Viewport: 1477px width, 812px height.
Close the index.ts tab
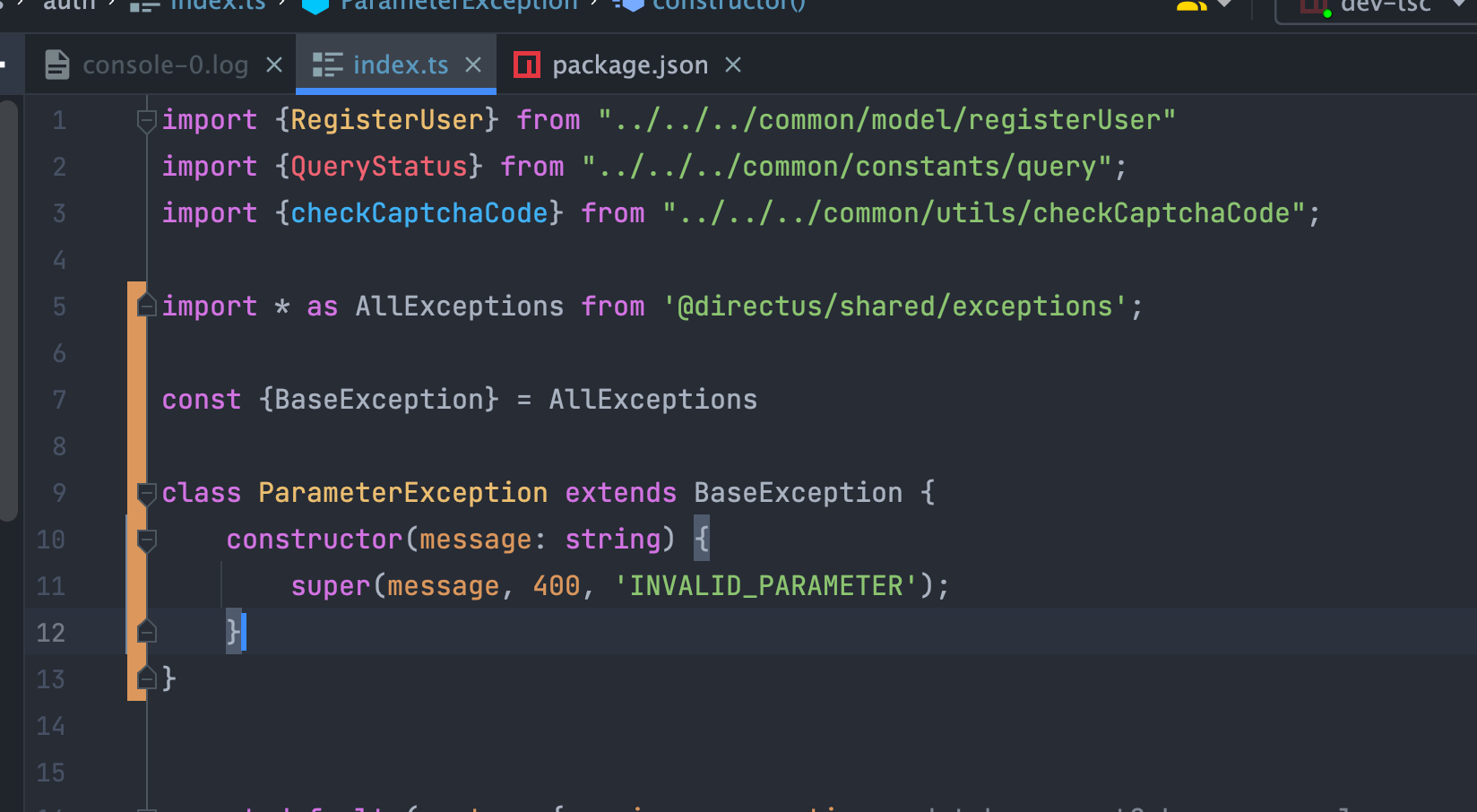pyautogui.click(x=473, y=65)
